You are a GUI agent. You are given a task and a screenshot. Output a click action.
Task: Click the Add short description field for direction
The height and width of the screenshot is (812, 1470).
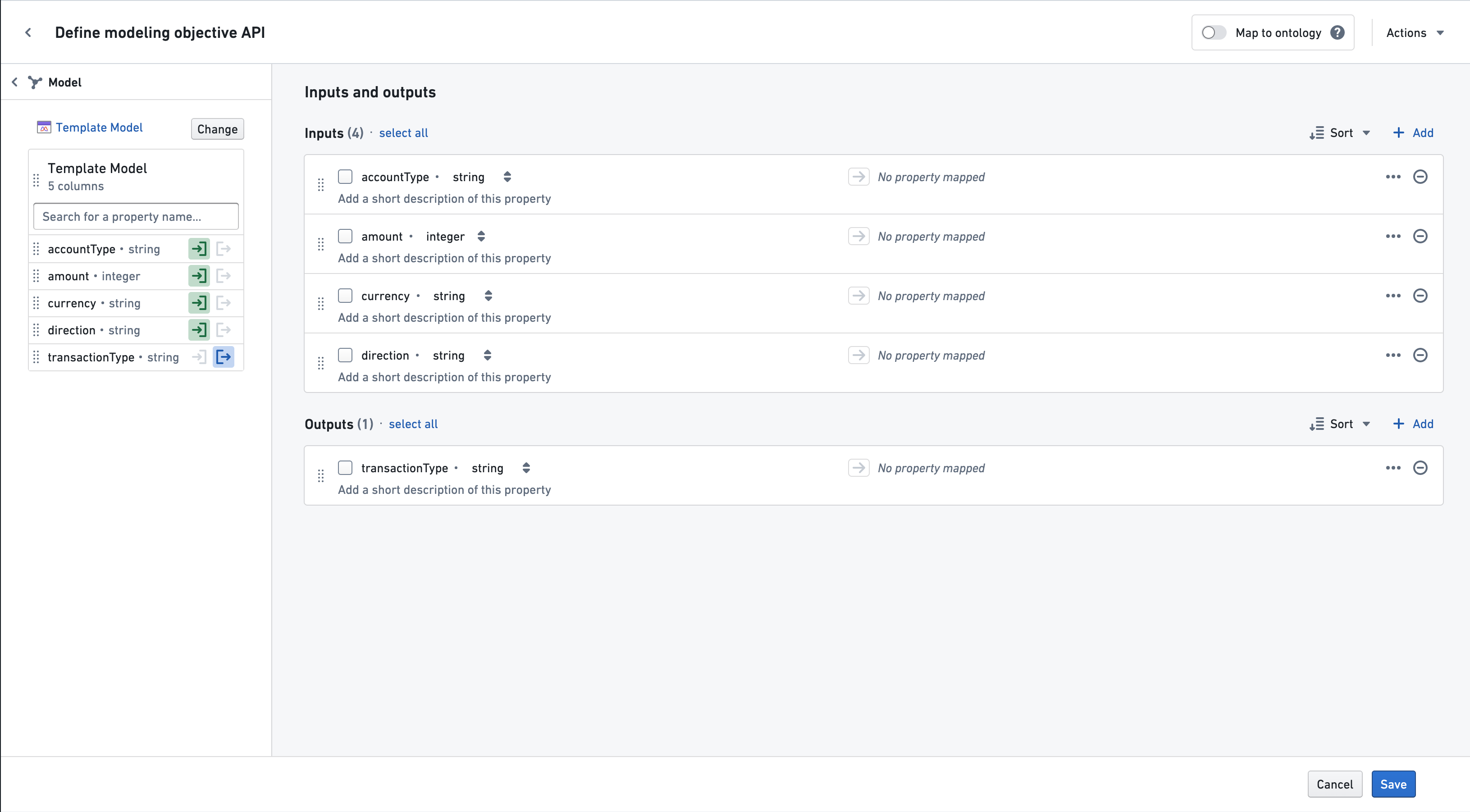click(x=444, y=377)
